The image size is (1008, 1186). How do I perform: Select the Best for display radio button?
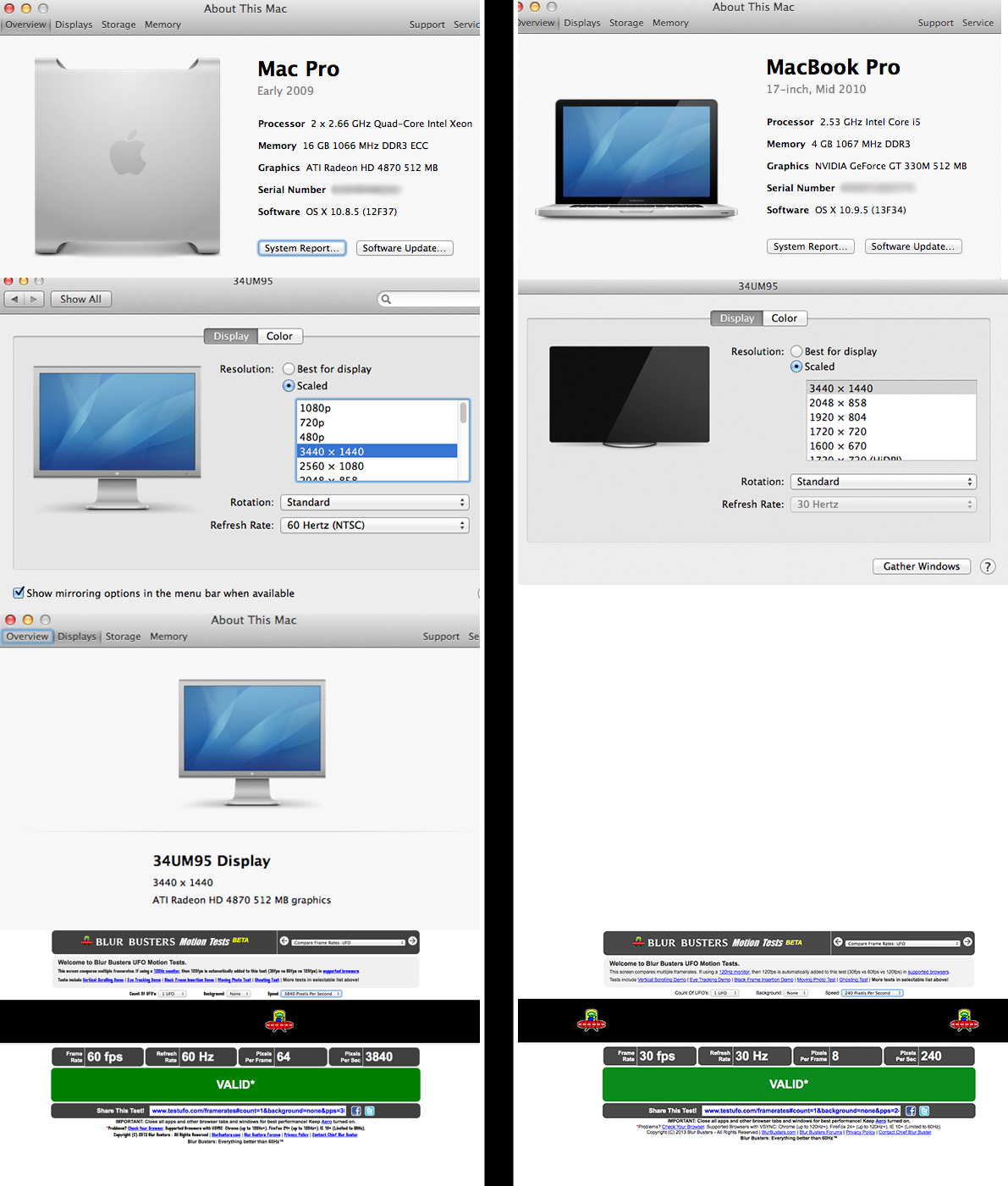pyautogui.click(x=289, y=369)
